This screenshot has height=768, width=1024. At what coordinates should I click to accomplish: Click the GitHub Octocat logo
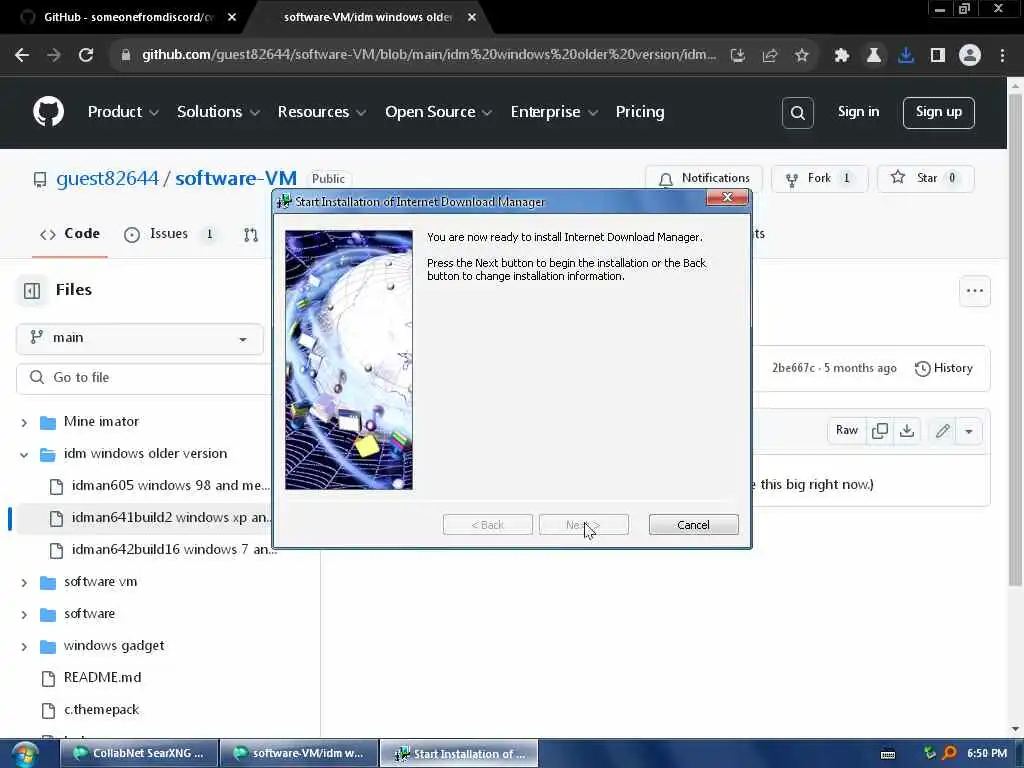tap(48, 112)
